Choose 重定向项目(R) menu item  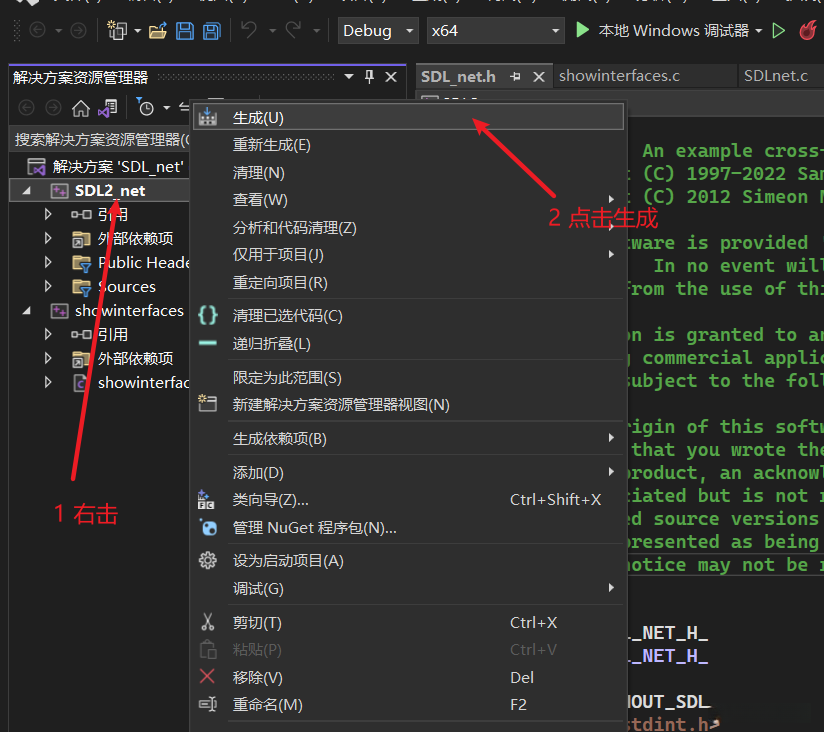point(408,283)
